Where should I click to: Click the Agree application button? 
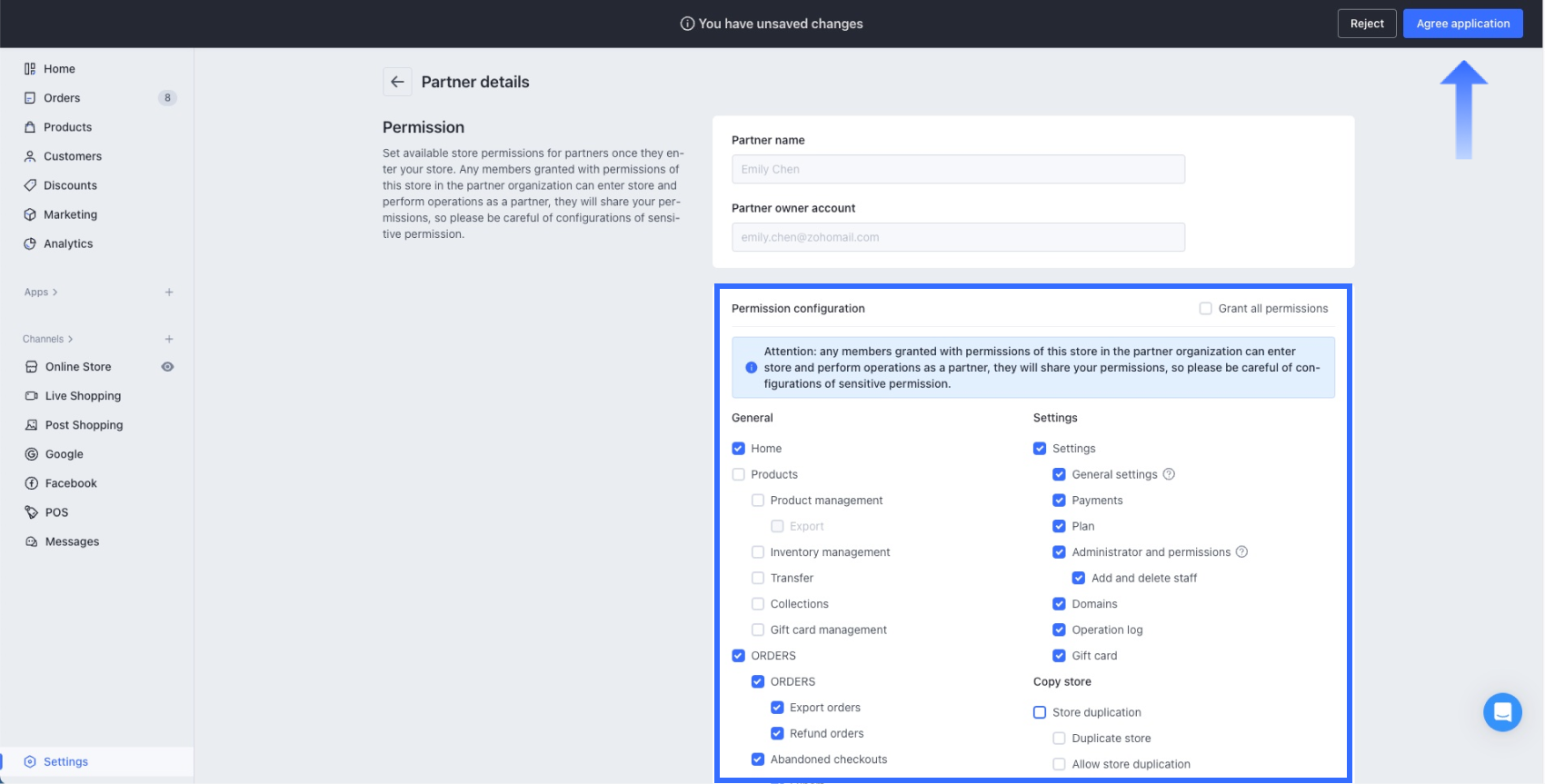click(x=1462, y=24)
